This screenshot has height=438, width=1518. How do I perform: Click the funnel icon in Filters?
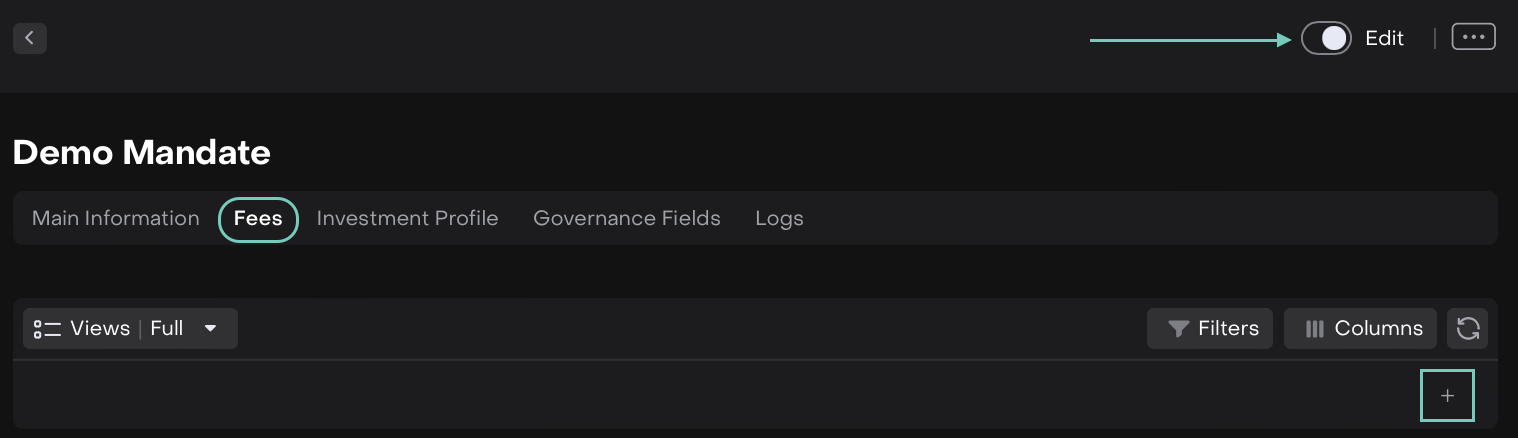click(1179, 328)
